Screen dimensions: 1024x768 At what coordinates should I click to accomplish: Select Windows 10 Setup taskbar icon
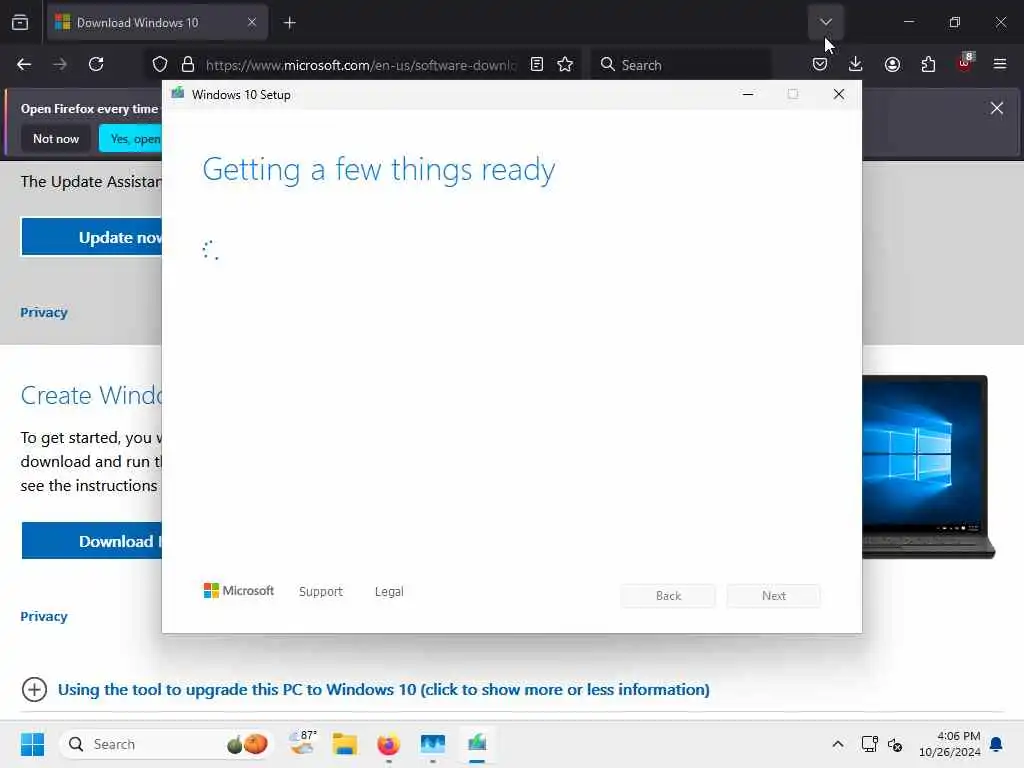(477, 744)
